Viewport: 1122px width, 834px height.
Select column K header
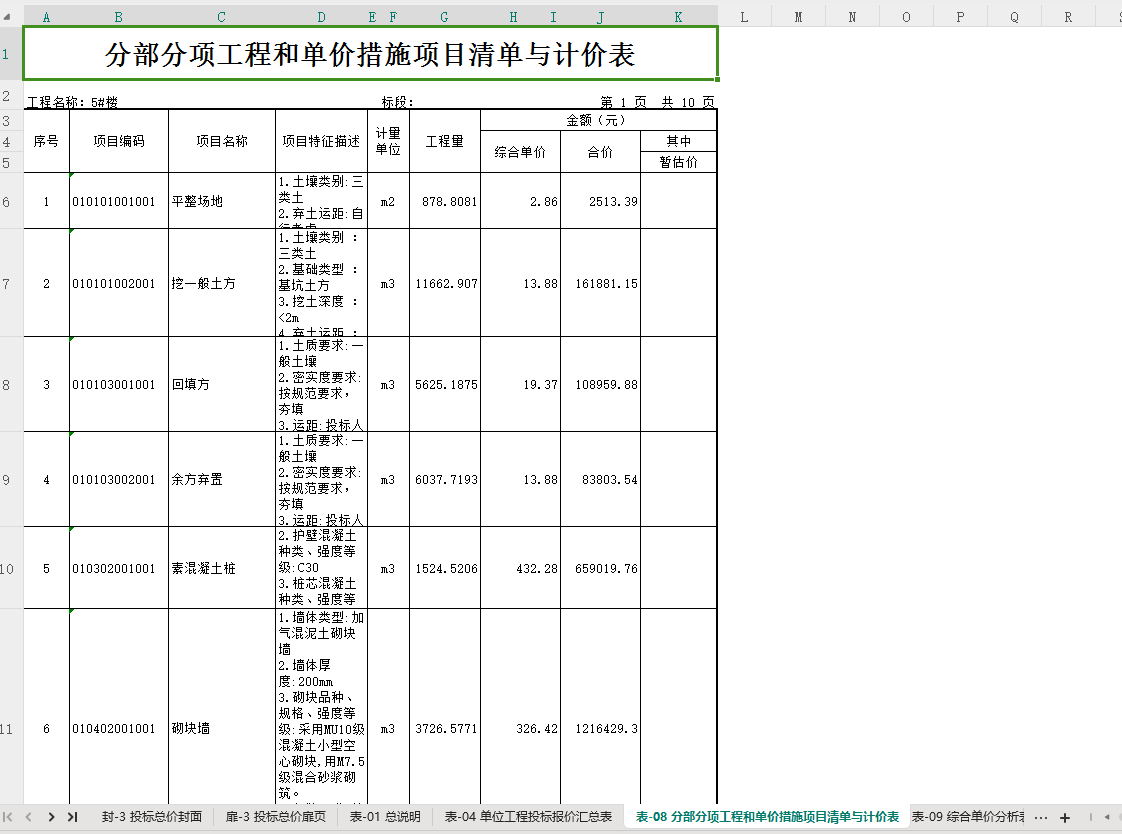(678, 17)
